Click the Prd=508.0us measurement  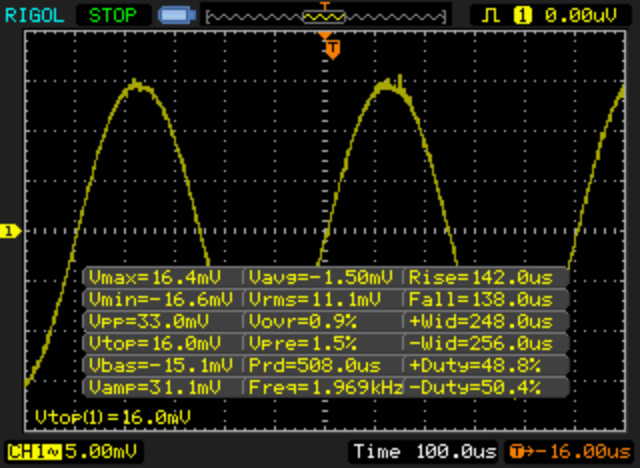(315, 365)
